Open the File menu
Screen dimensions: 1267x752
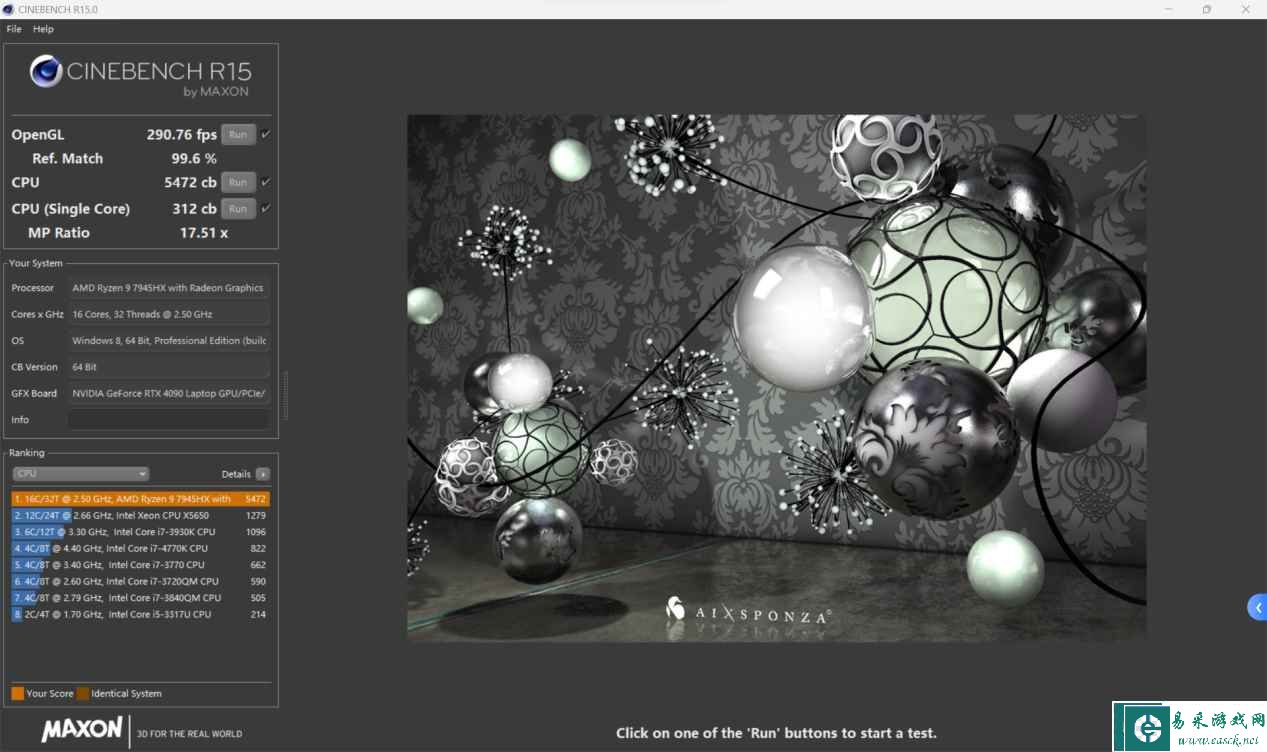tap(14, 29)
